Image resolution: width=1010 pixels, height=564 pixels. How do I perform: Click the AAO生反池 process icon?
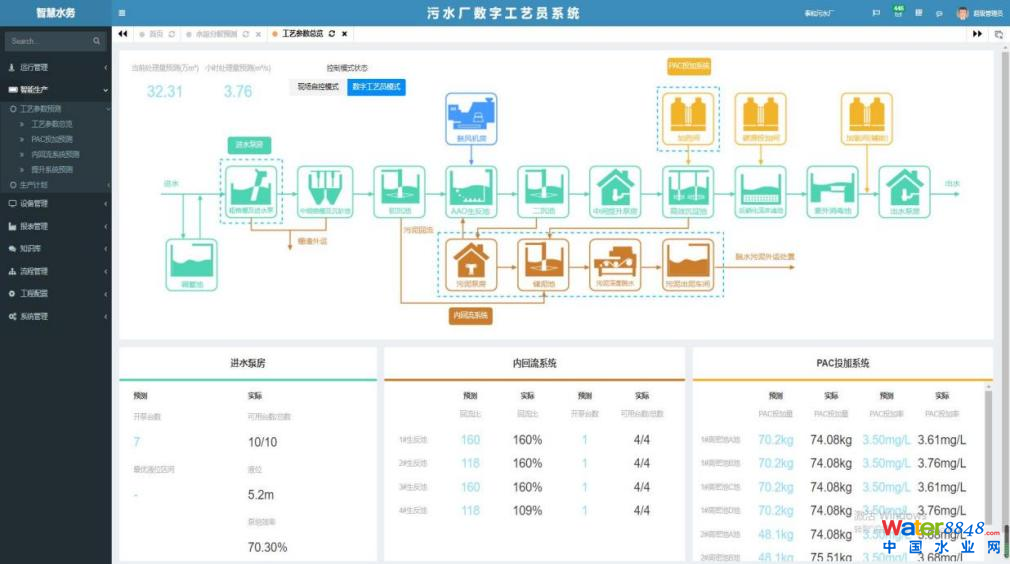point(469,188)
